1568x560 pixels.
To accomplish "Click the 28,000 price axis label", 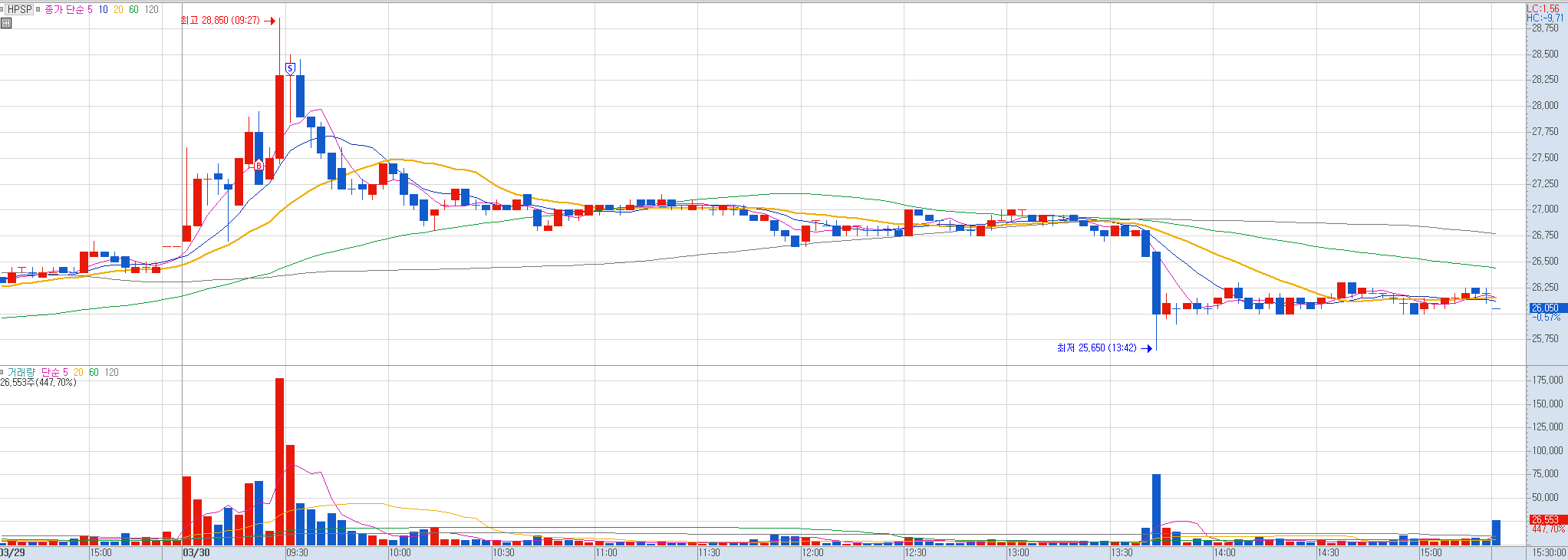I will pos(1545,106).
